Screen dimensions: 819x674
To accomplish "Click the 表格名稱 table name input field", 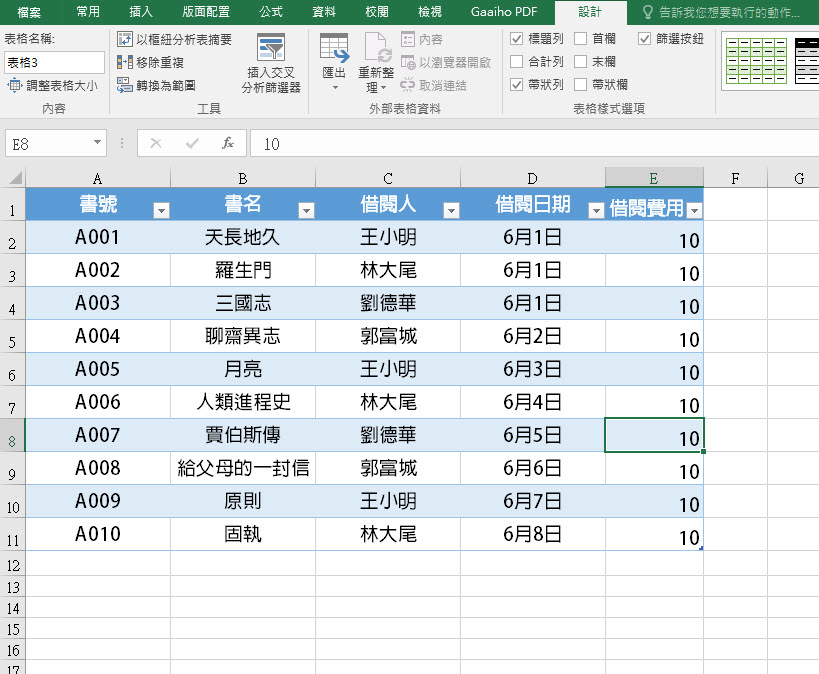I will pos(53,62).
